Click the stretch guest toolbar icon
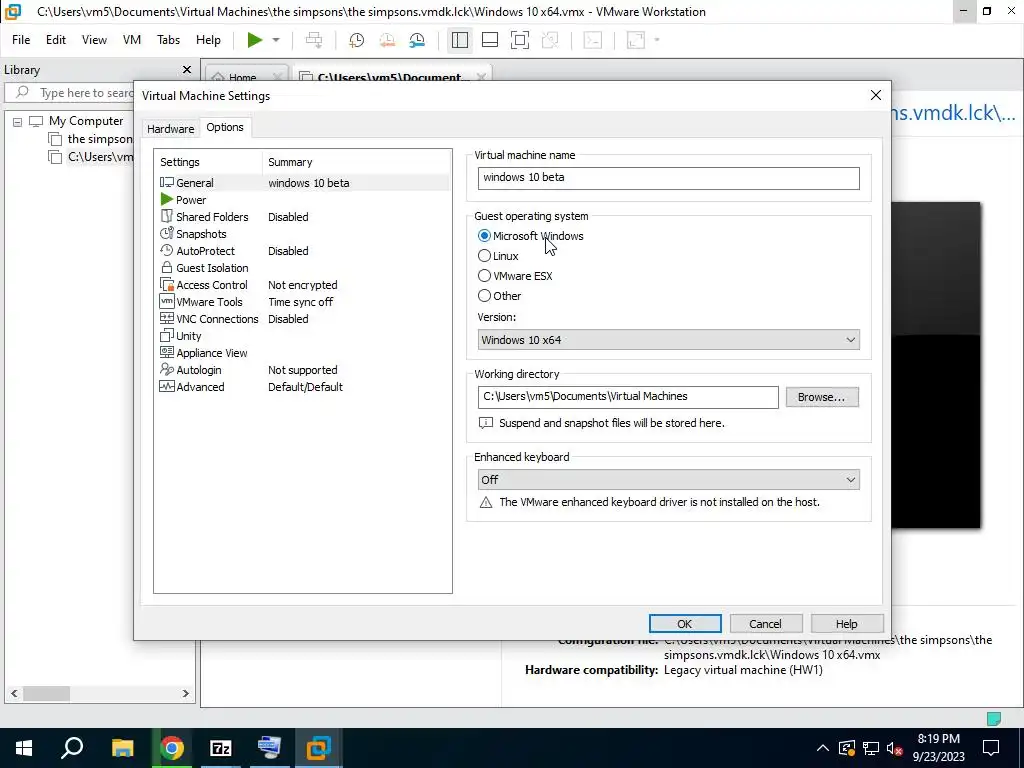Screen dimensions: 1024x768 [635, 40]
